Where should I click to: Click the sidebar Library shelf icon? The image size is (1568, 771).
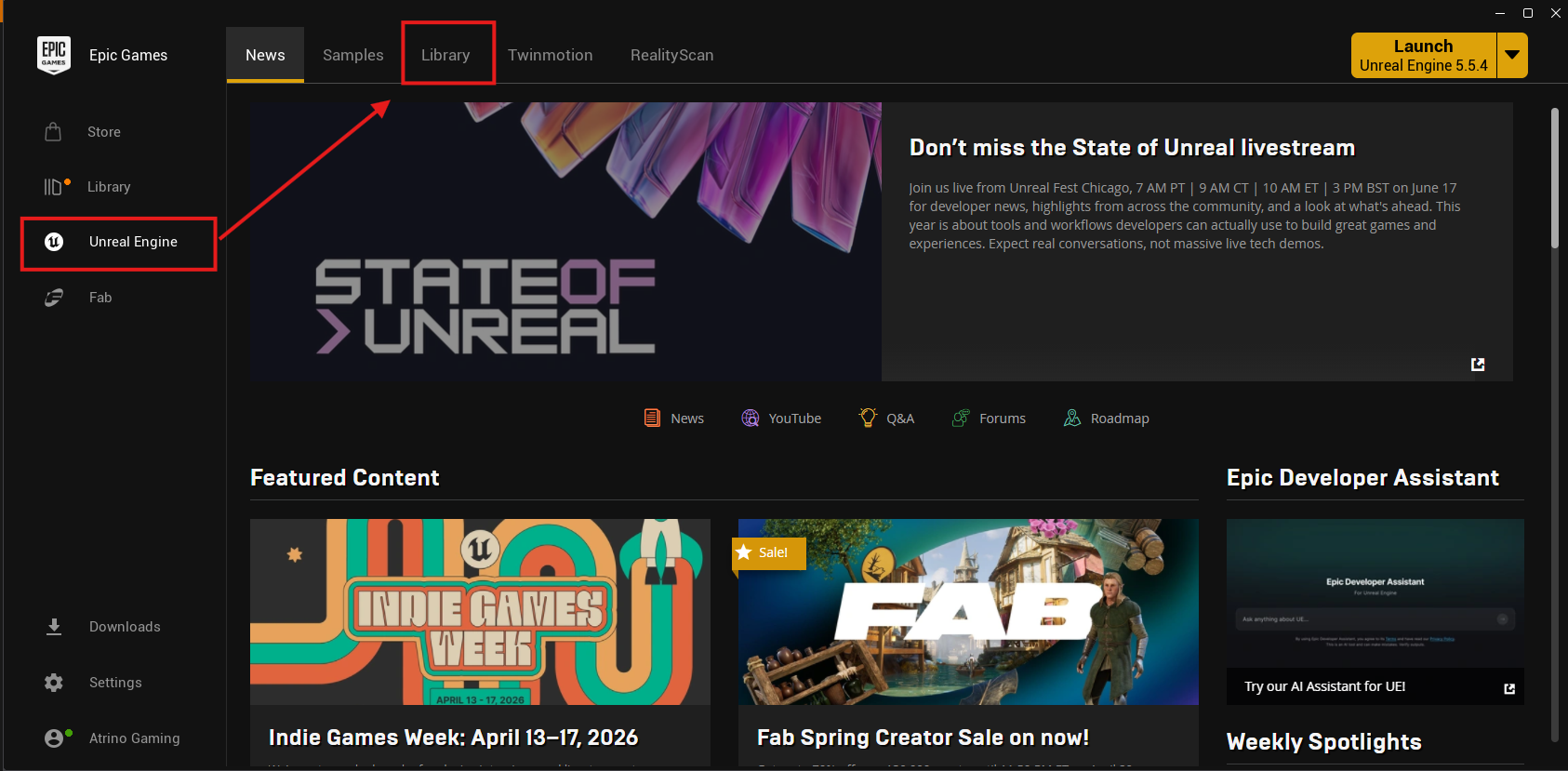click(53, 187)
